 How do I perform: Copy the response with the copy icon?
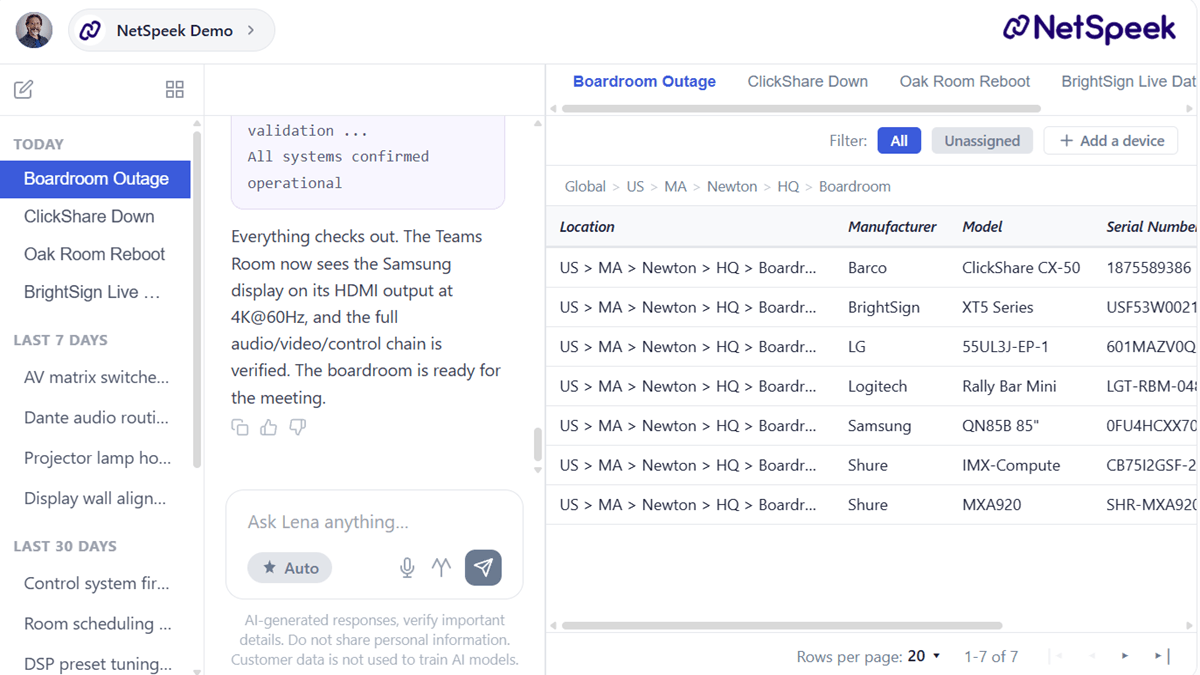click(x=240, y=427)
